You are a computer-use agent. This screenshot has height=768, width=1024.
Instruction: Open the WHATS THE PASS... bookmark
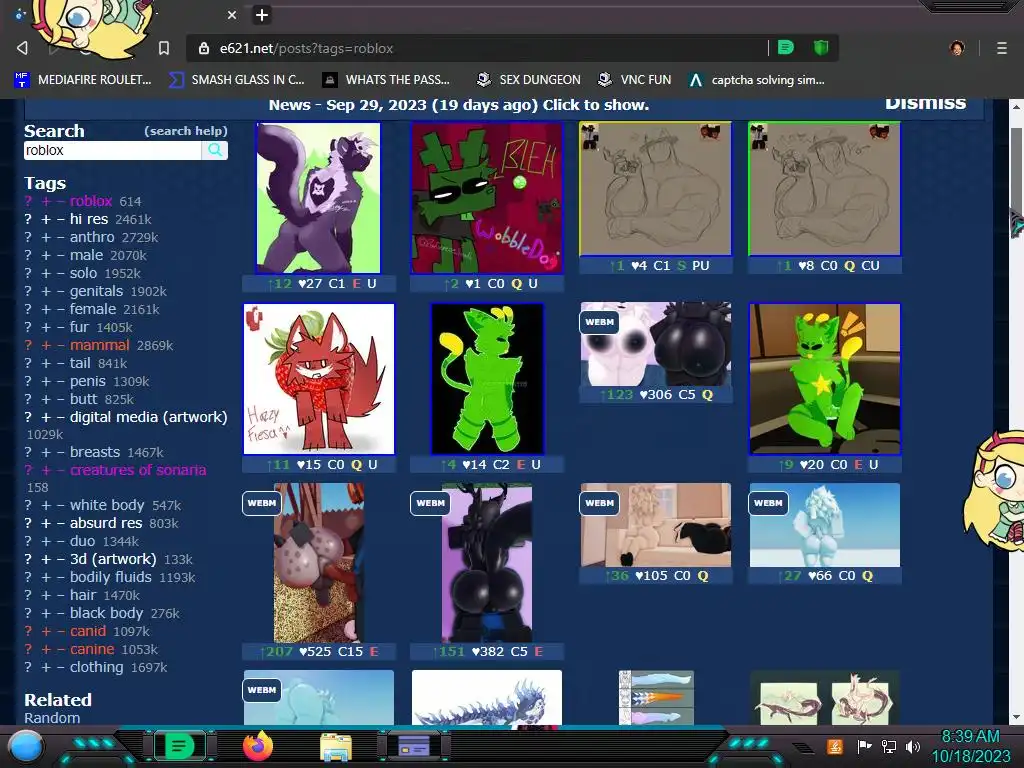387,80
